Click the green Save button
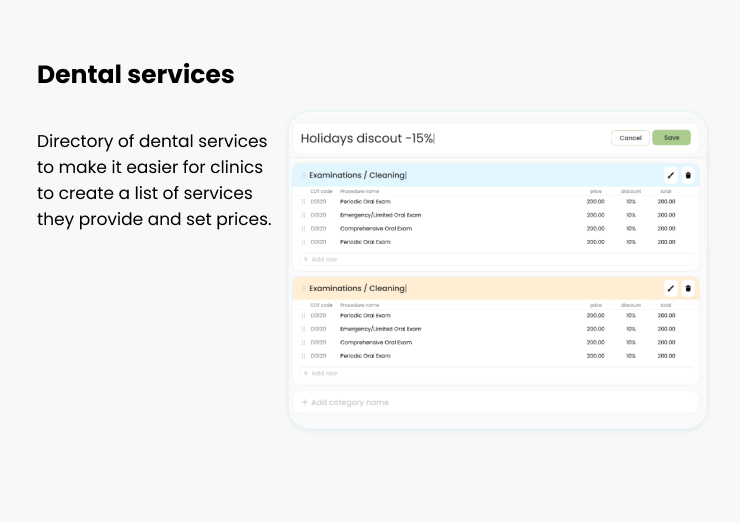 pyautogui.click(x=672, y=138)
